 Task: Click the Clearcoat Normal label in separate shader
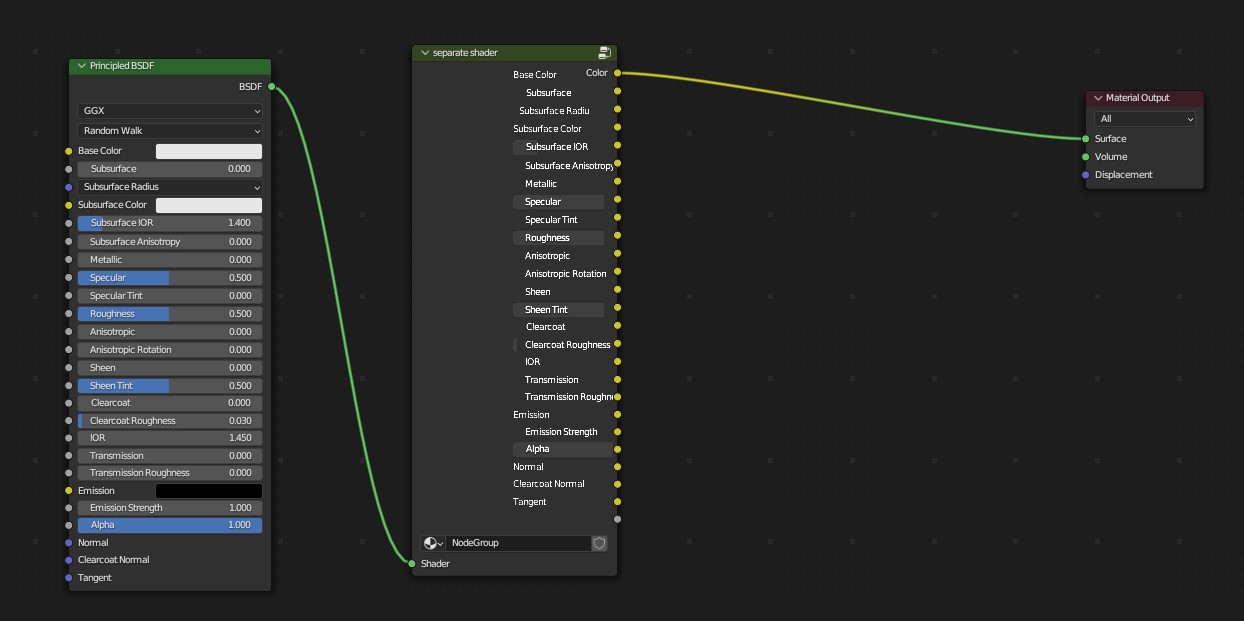tap(549, 484)
